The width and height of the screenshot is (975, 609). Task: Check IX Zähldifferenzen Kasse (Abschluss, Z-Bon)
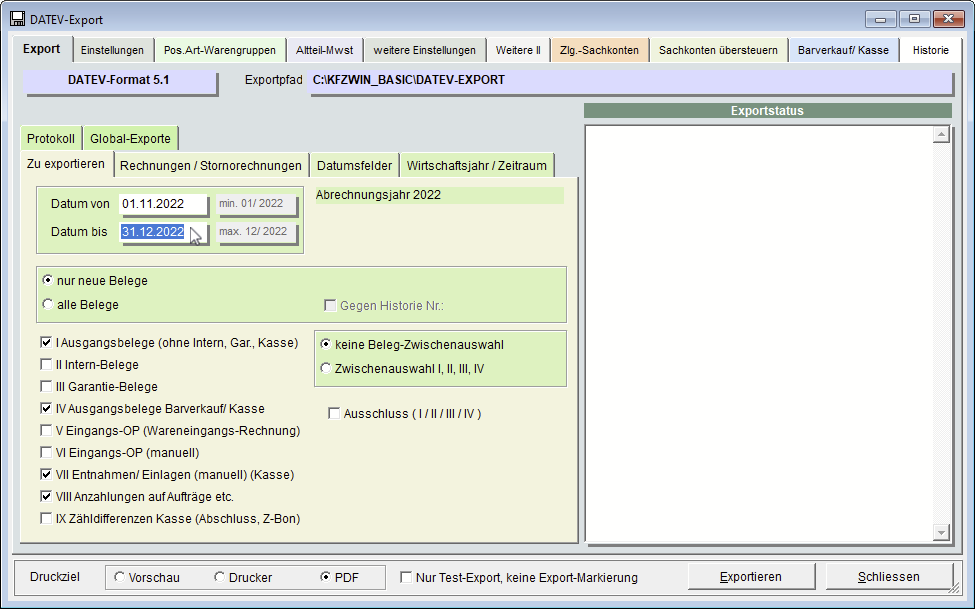(46, 518)
